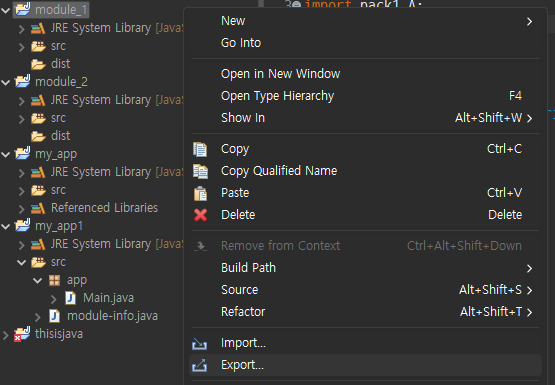Image resolution: width=555 pixels, height=385 pixels.
Task: Click the JRE System Library icon under module_2
Action: point(38,100)
